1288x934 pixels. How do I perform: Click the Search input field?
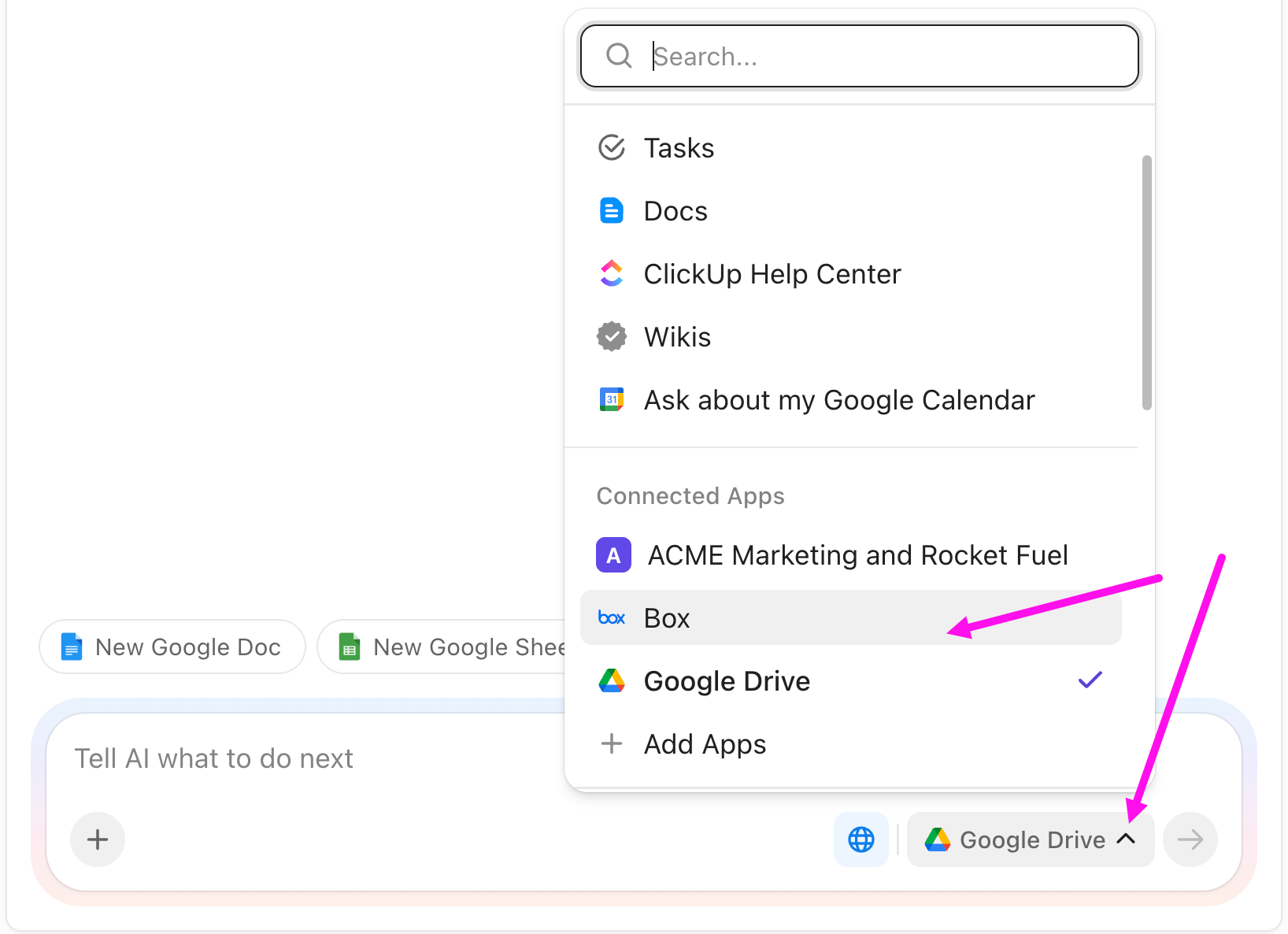pyautogui.click(x=858, y=55)
